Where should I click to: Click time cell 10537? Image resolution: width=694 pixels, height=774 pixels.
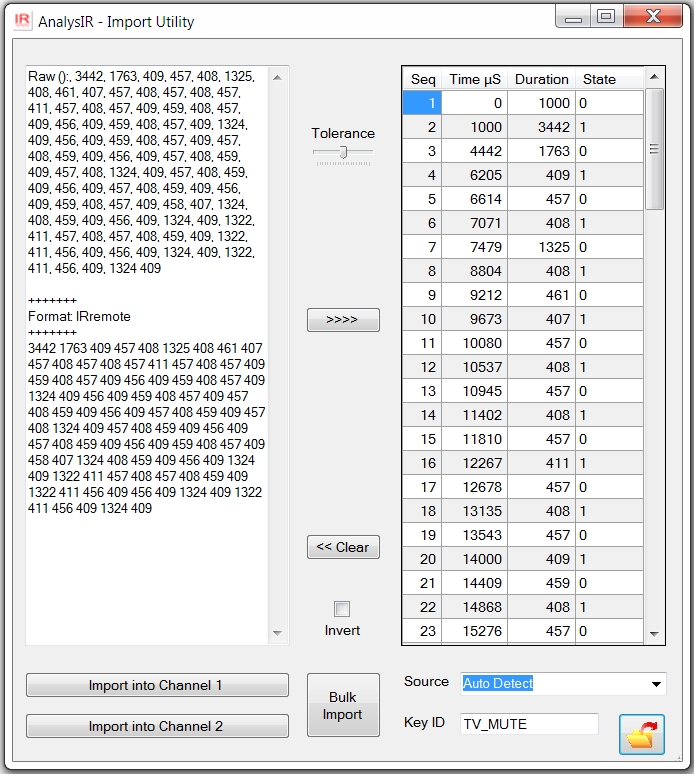point(474,367)
